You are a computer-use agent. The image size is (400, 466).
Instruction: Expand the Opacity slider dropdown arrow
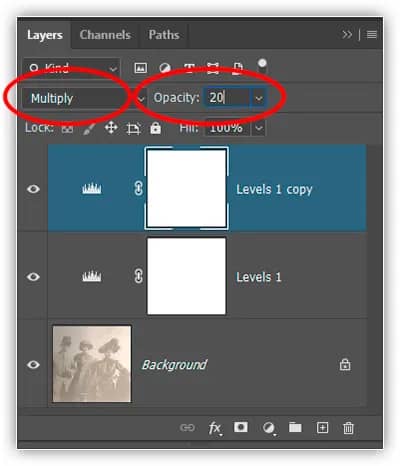pos(259,98)
